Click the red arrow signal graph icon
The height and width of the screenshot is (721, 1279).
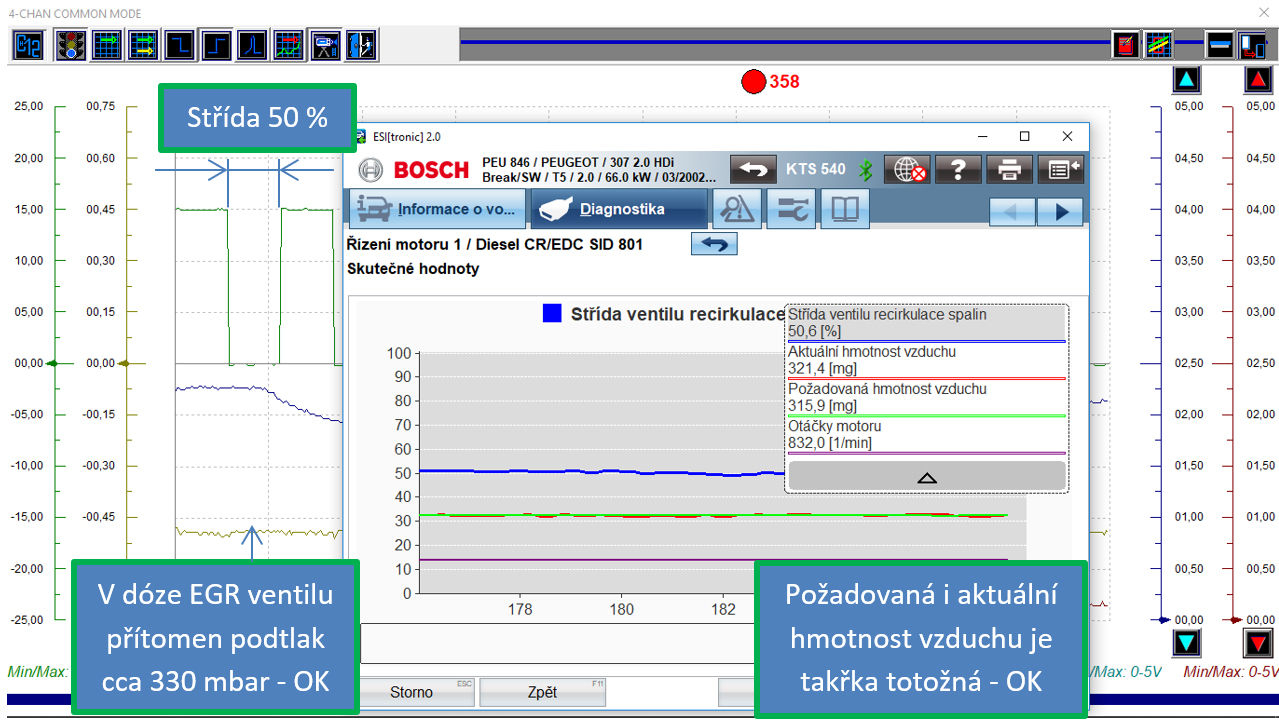[289, 45]
